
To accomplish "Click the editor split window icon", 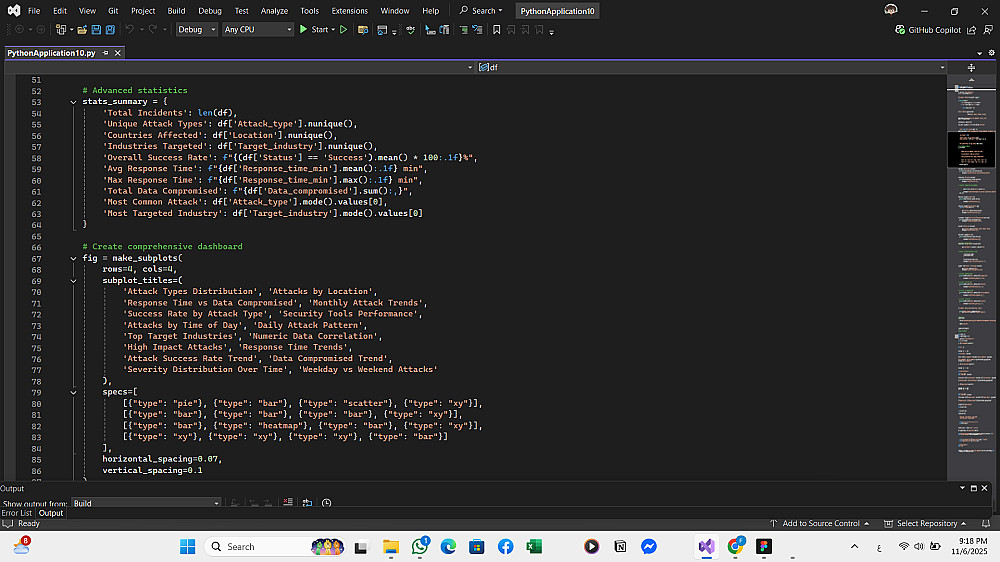I will (971, 67).
